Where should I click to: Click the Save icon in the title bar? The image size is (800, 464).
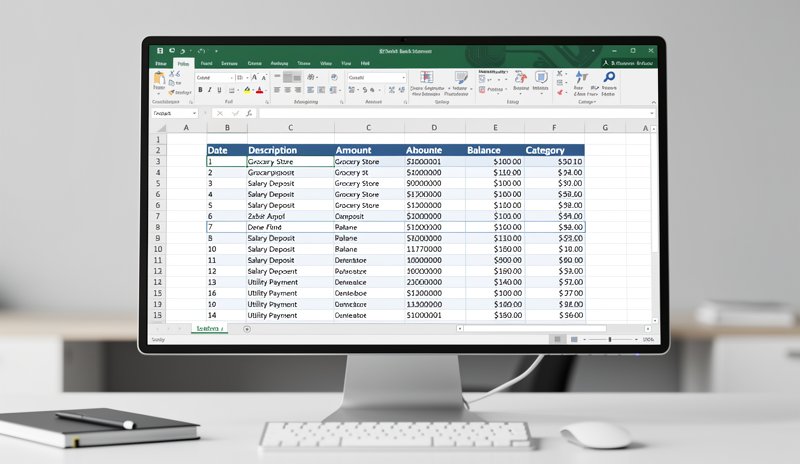pyautogui.click(x=160, y=51)
